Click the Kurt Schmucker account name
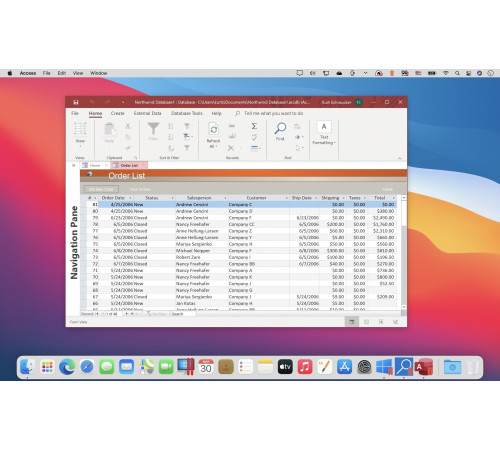This screenshot has width=500, height=450. point(337,102)
